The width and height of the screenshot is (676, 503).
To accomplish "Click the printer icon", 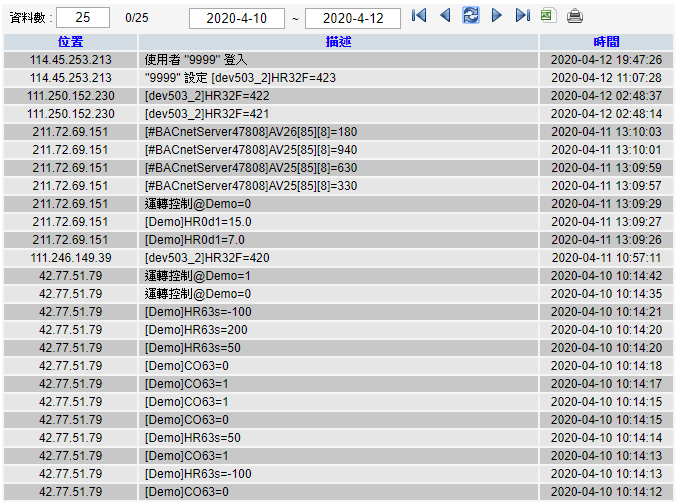I will tap(574, 16).
